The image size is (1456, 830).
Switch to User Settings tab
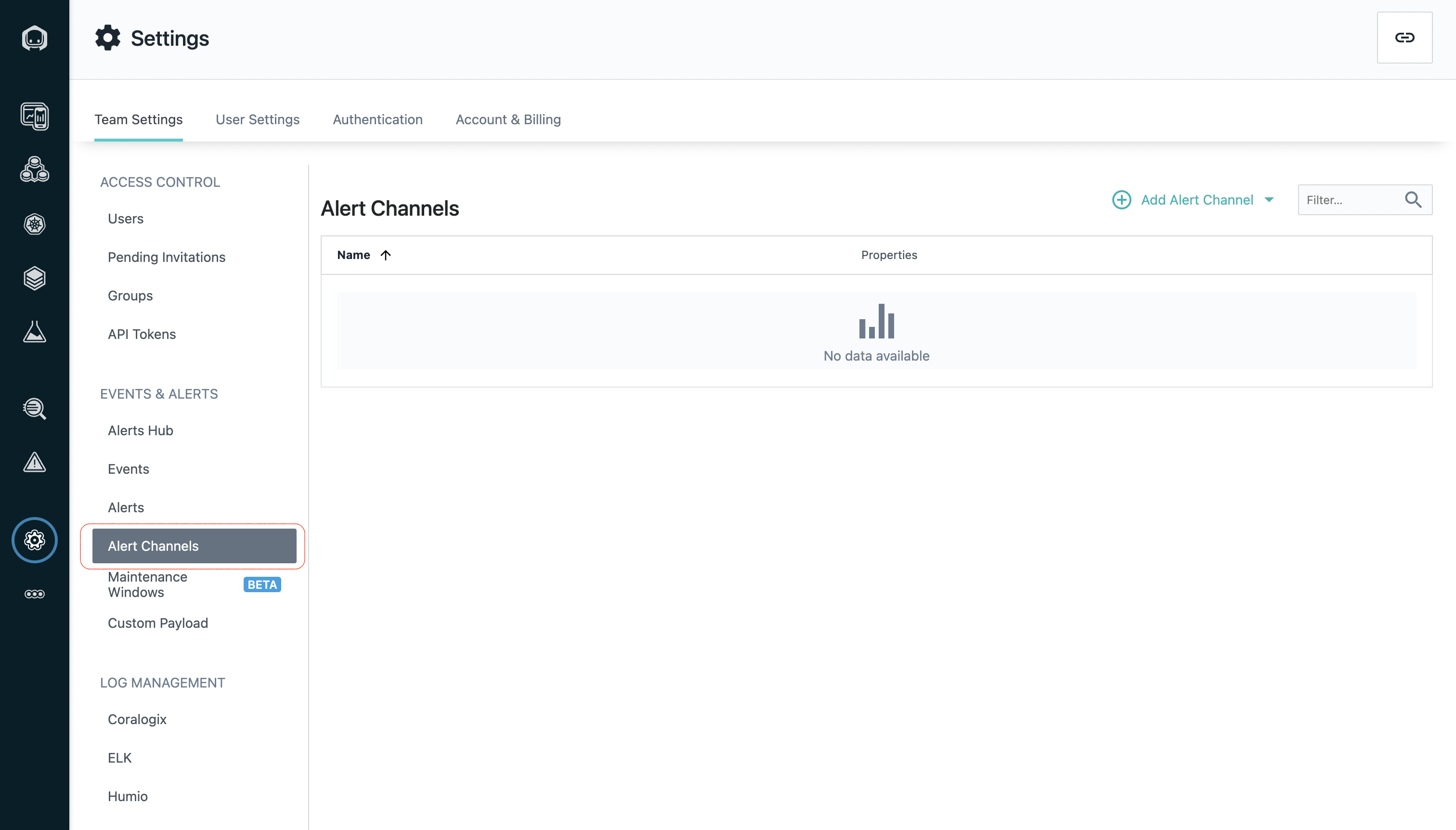coord(257,119)
